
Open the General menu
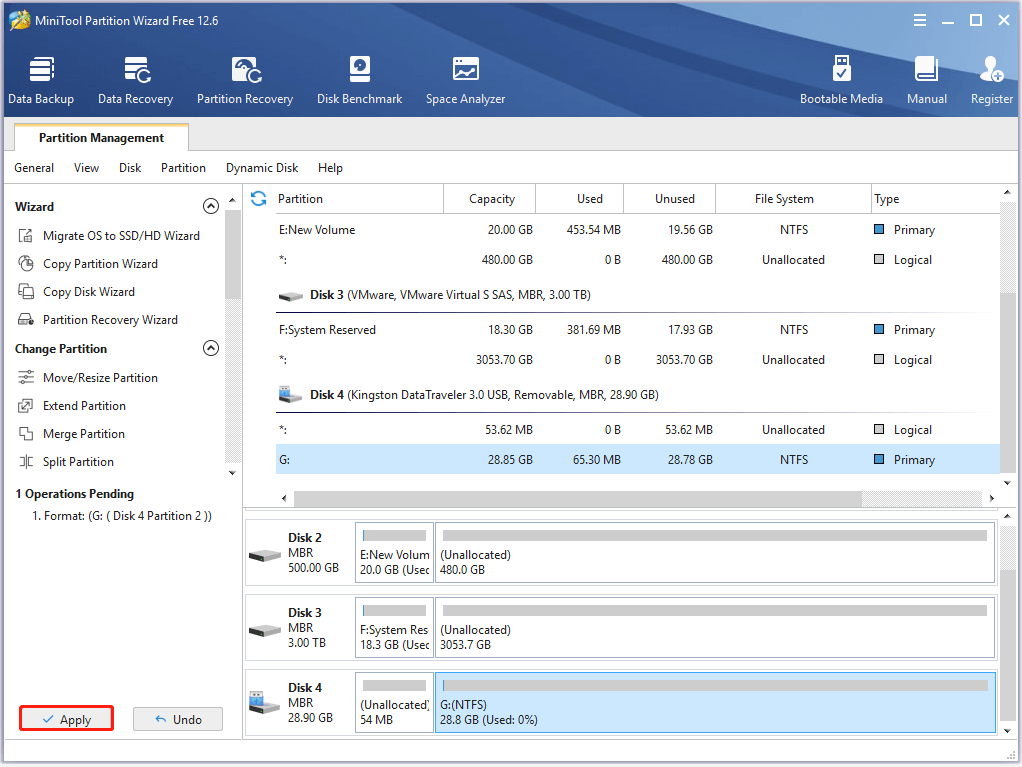[x=34, y=167]
